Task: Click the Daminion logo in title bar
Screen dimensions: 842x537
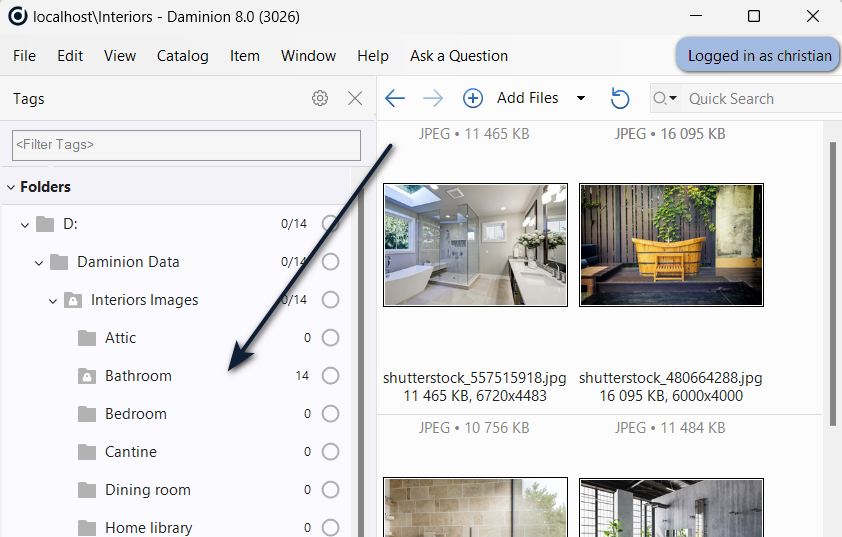Action: 17,17
